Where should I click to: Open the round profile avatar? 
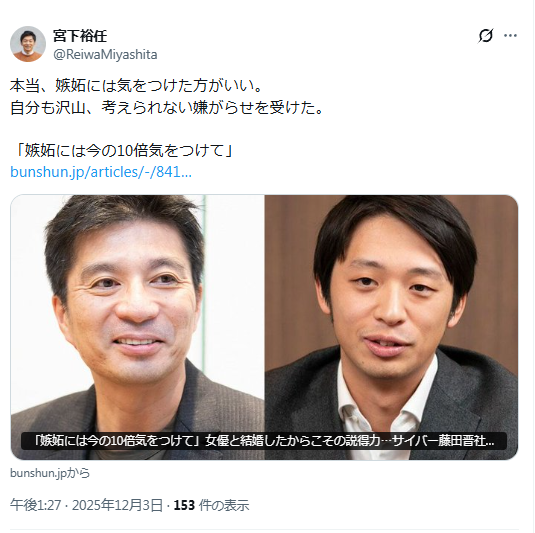pos(28,44)
